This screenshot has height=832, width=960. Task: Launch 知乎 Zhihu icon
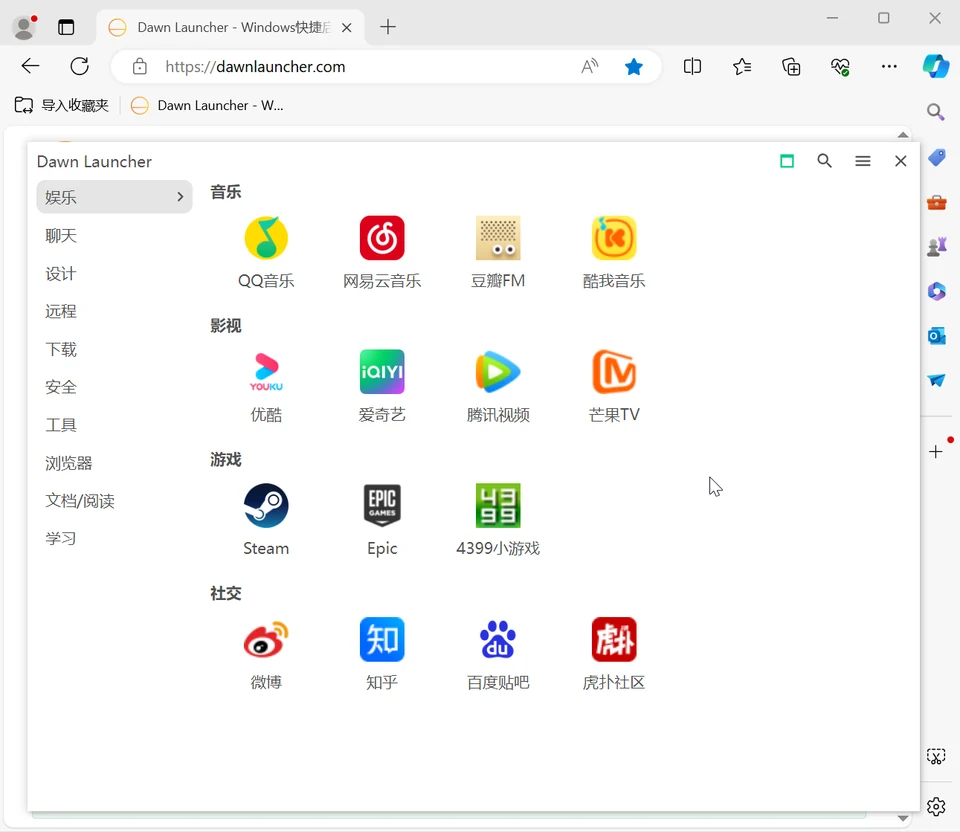coord(382,639)
